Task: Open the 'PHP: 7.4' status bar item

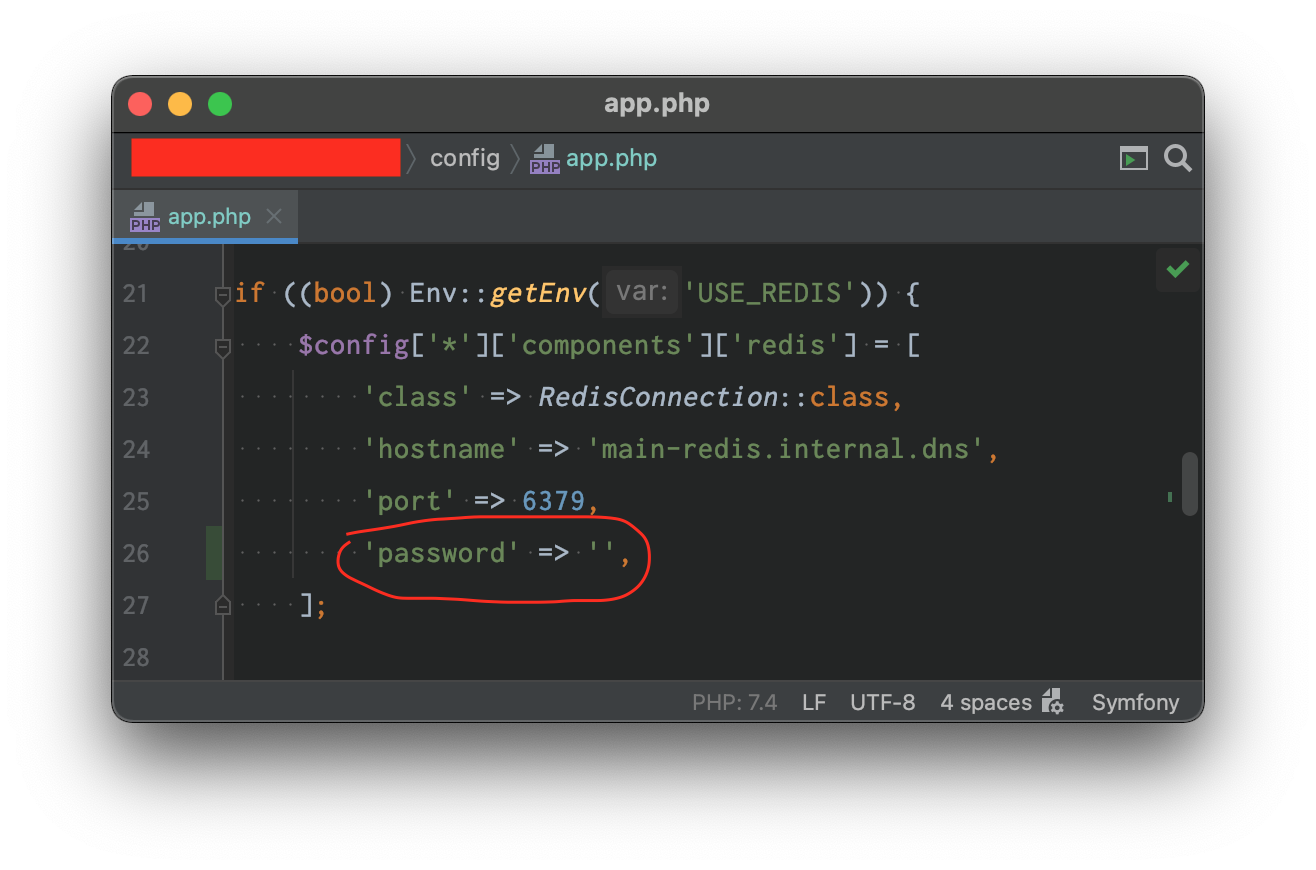Action: click(735, 701)
